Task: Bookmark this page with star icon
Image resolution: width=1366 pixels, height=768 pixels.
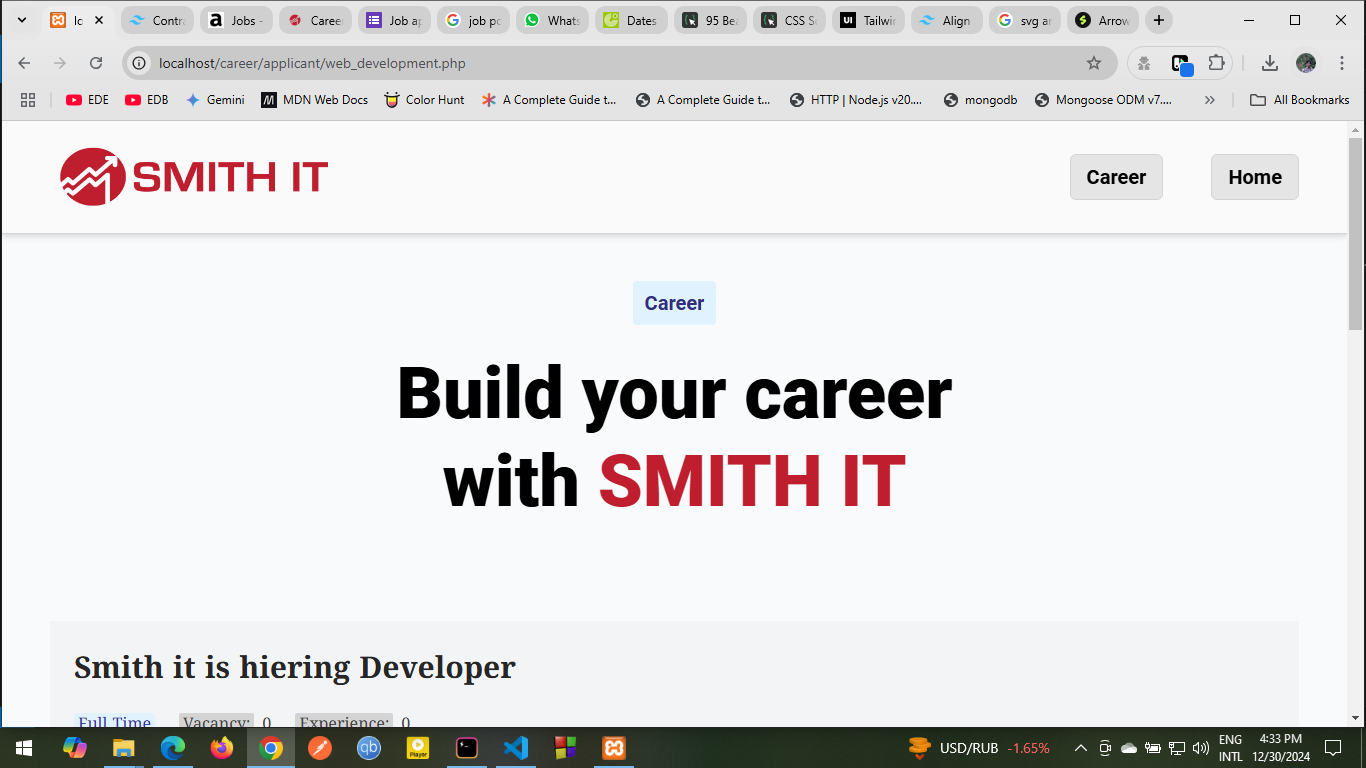Action: tap(1094, 63)
